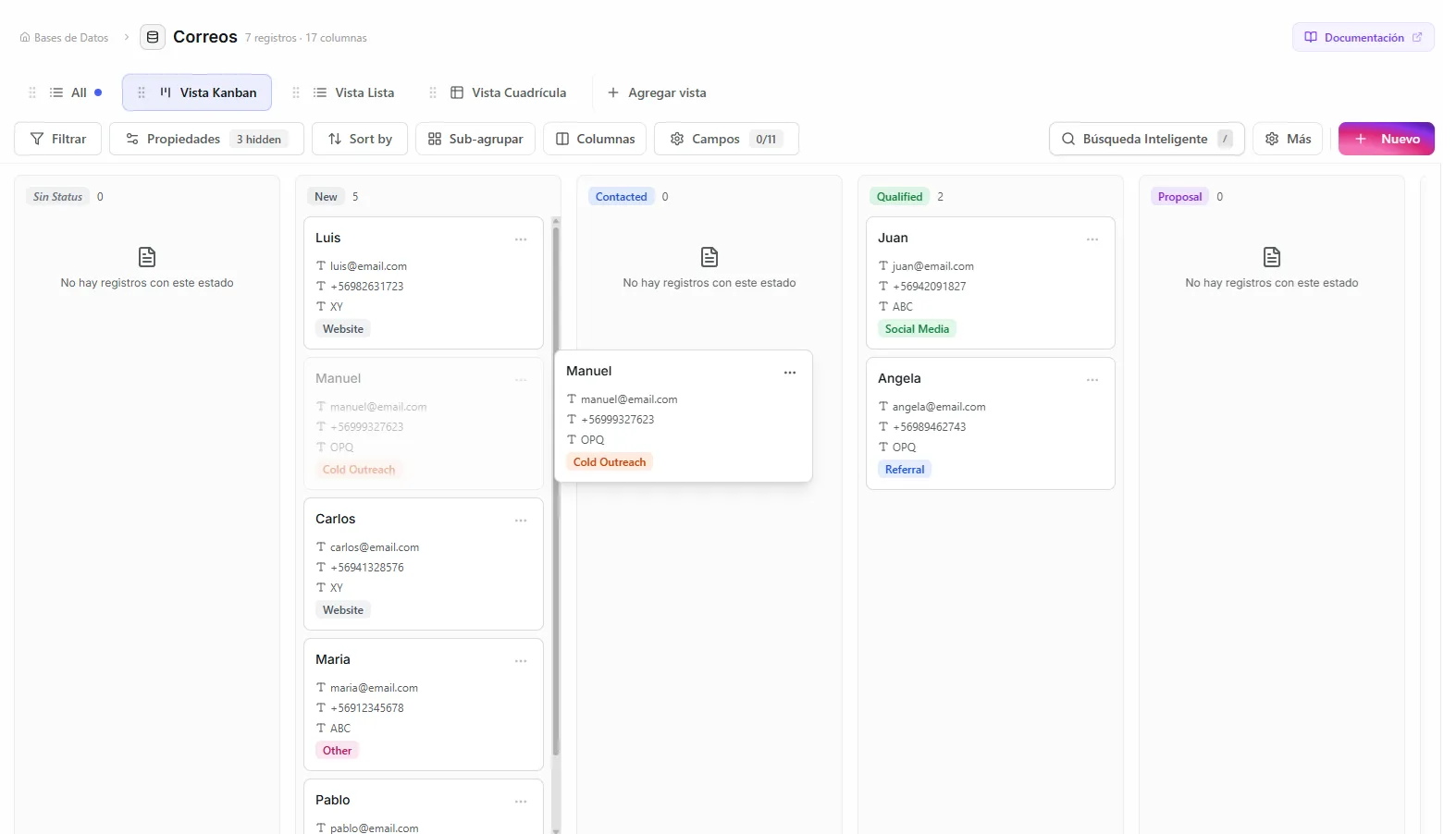Screen dimensions: 1456x834
Task: Click juan@email.com on Juan card
Action: point(933,266)
